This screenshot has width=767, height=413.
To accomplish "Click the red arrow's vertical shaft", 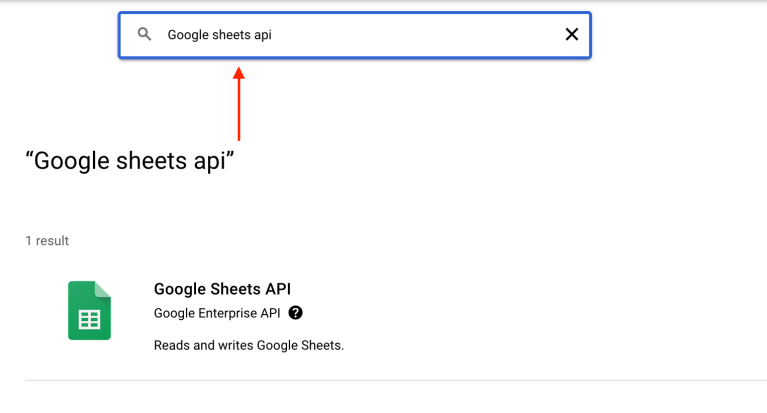I will [238, 110].
